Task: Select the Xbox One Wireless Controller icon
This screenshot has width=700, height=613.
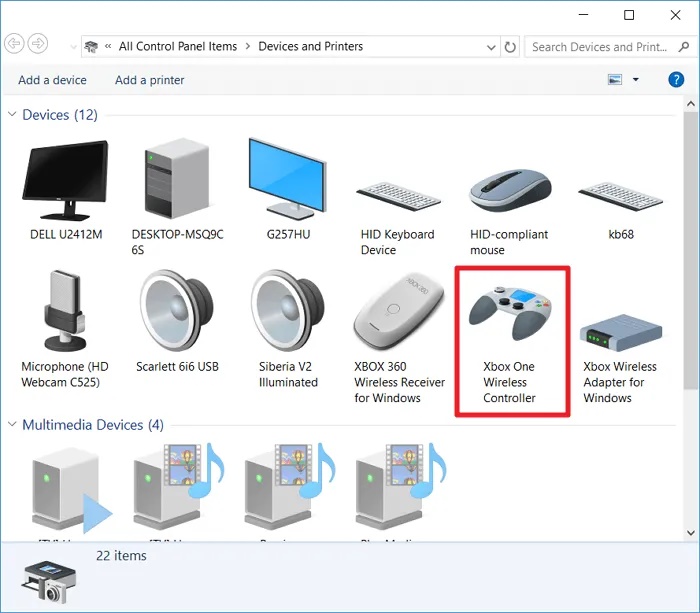Action: 510,313
